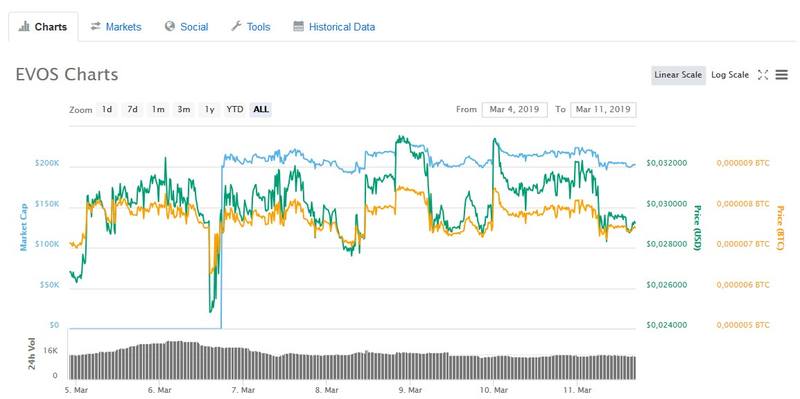Click the globe icon beside Social
Viewport: 800px width, 399px height.
coord(170,26)
